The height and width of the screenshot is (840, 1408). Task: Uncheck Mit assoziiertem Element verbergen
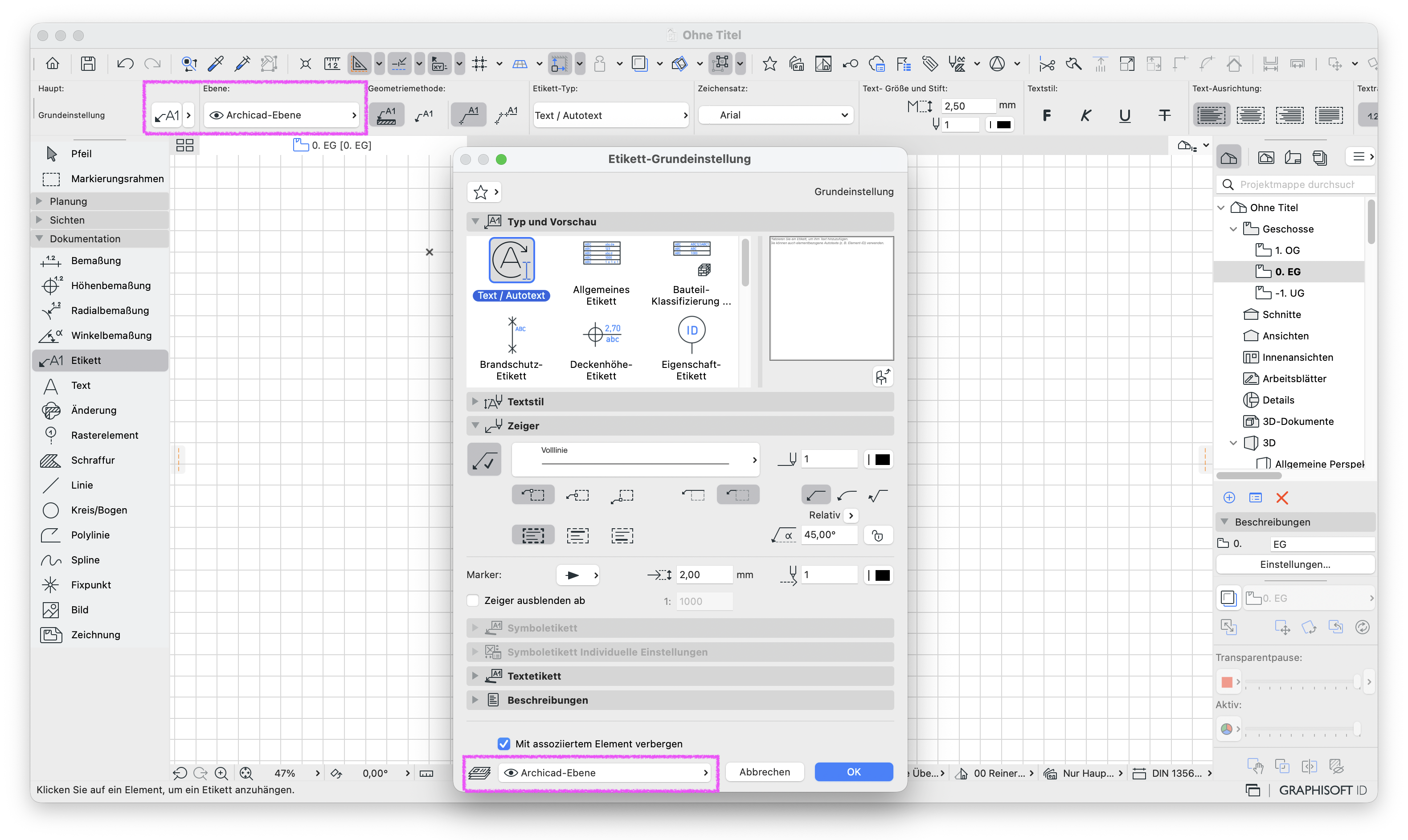coord(503,744)
